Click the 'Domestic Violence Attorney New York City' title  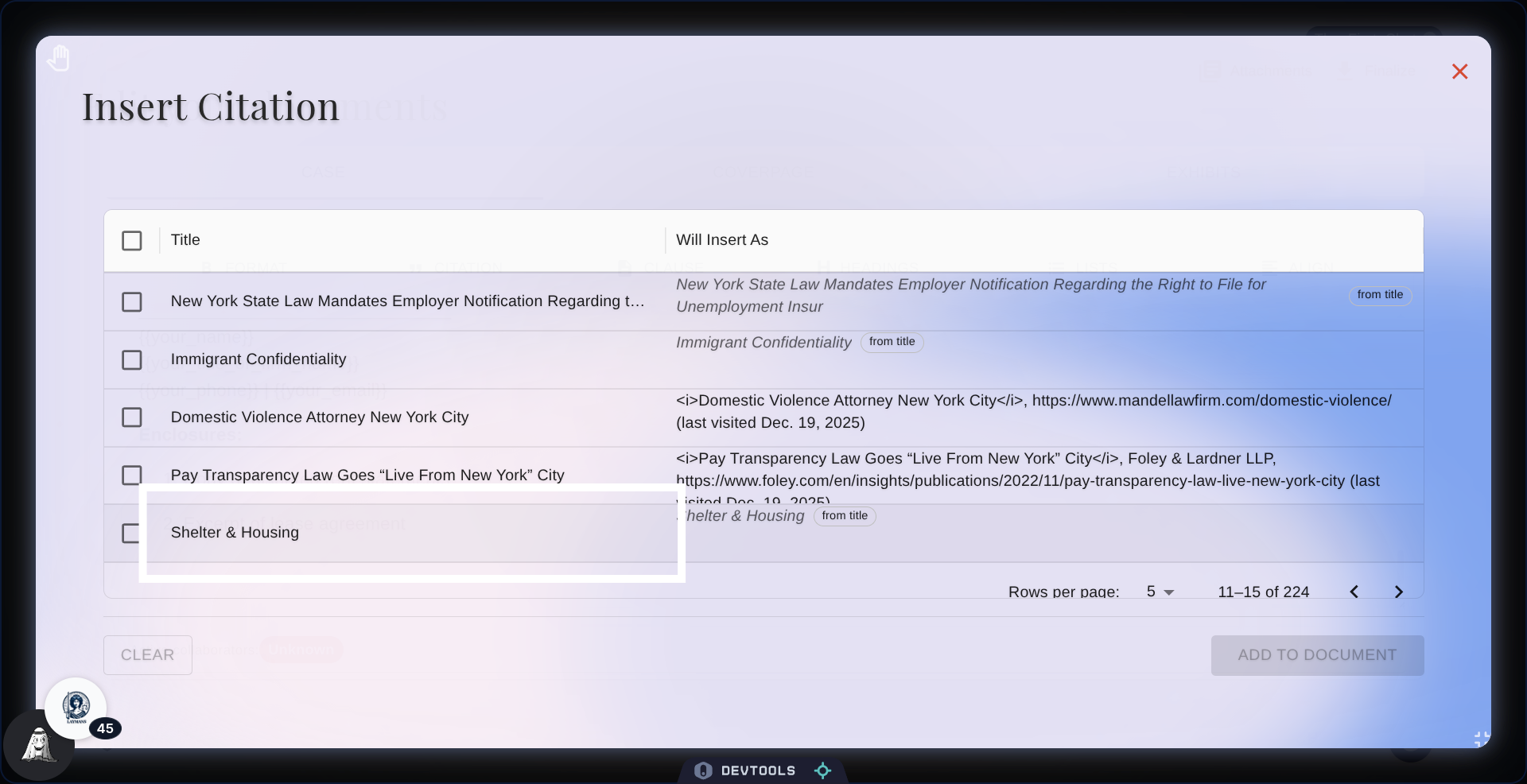click(x=320, y=417)
